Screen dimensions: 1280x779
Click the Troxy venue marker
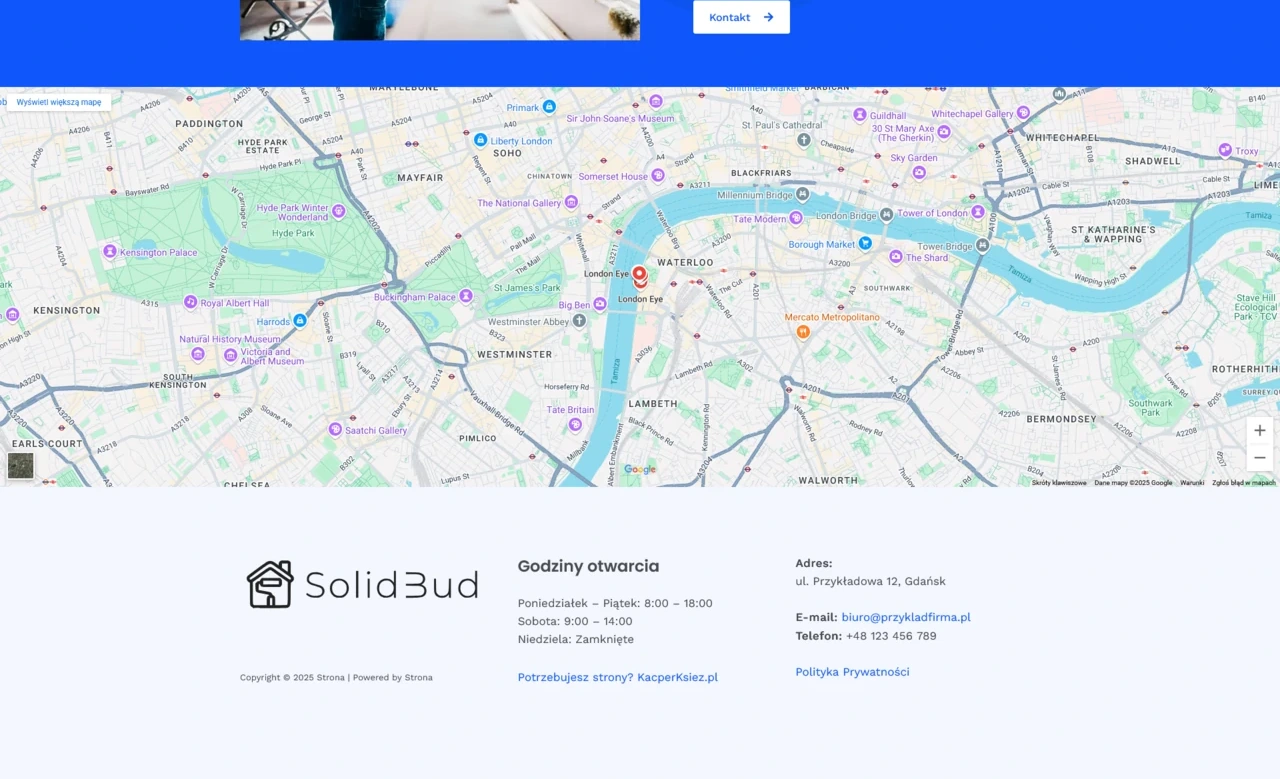click(1225, 150)
